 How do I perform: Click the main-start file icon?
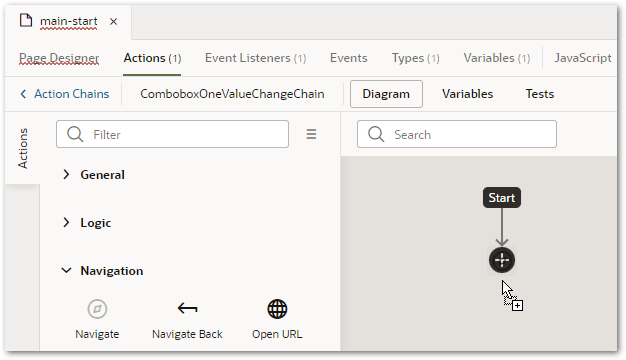pos(26,20)
